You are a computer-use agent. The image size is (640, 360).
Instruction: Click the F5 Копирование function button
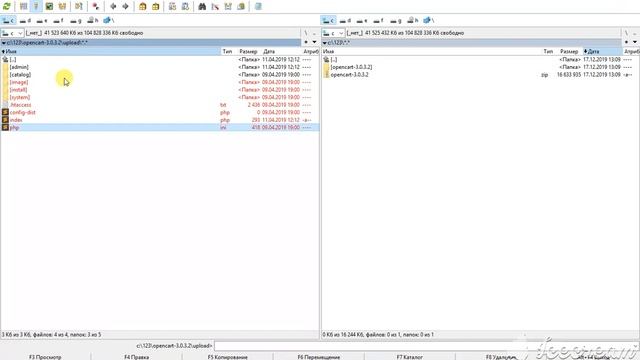tap(228, 357)
